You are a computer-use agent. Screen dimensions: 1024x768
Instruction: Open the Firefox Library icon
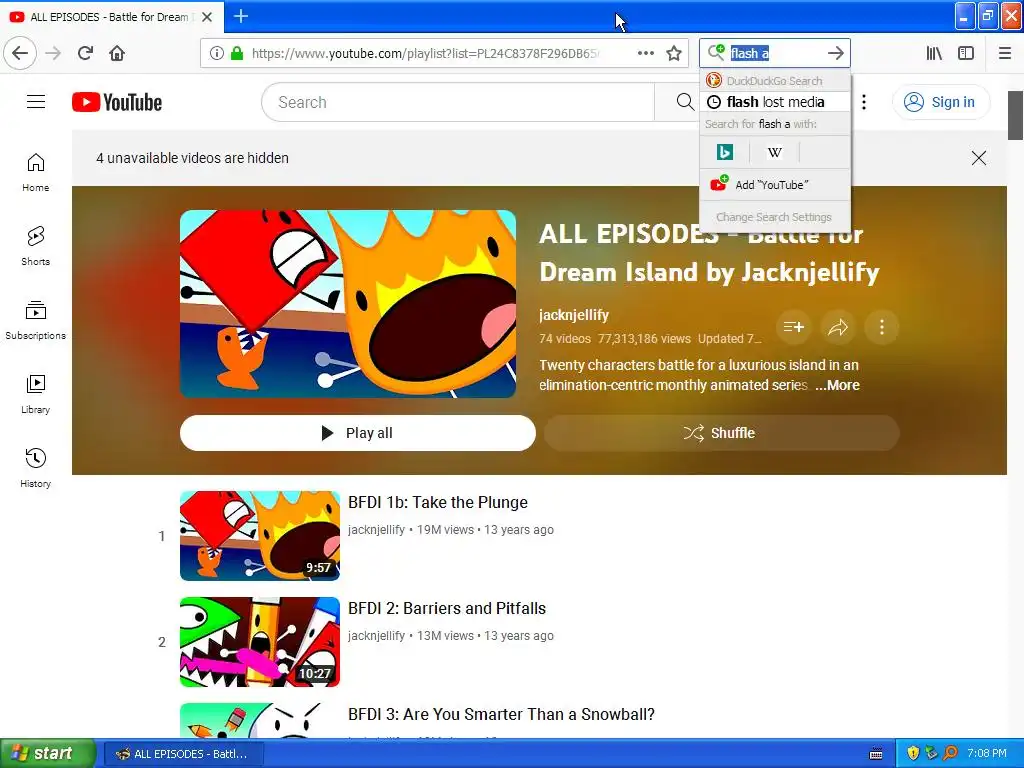(934, 53)
